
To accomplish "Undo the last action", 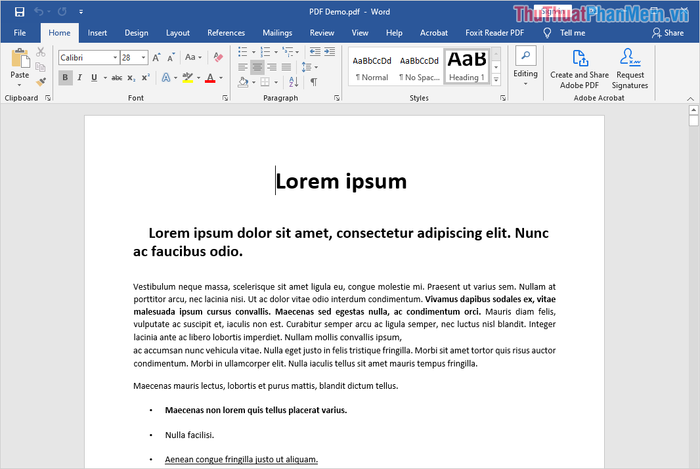I will [38, 12].
